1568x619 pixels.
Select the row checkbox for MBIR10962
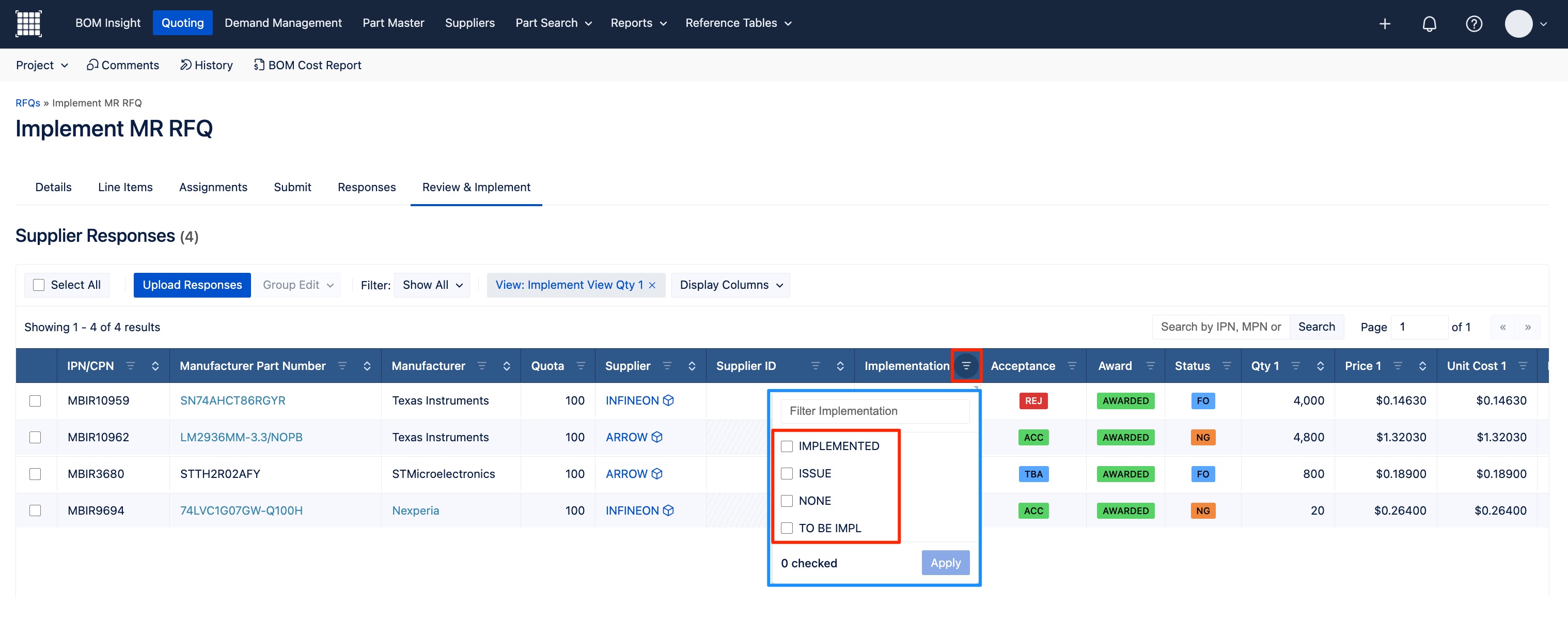coord(35,438)
